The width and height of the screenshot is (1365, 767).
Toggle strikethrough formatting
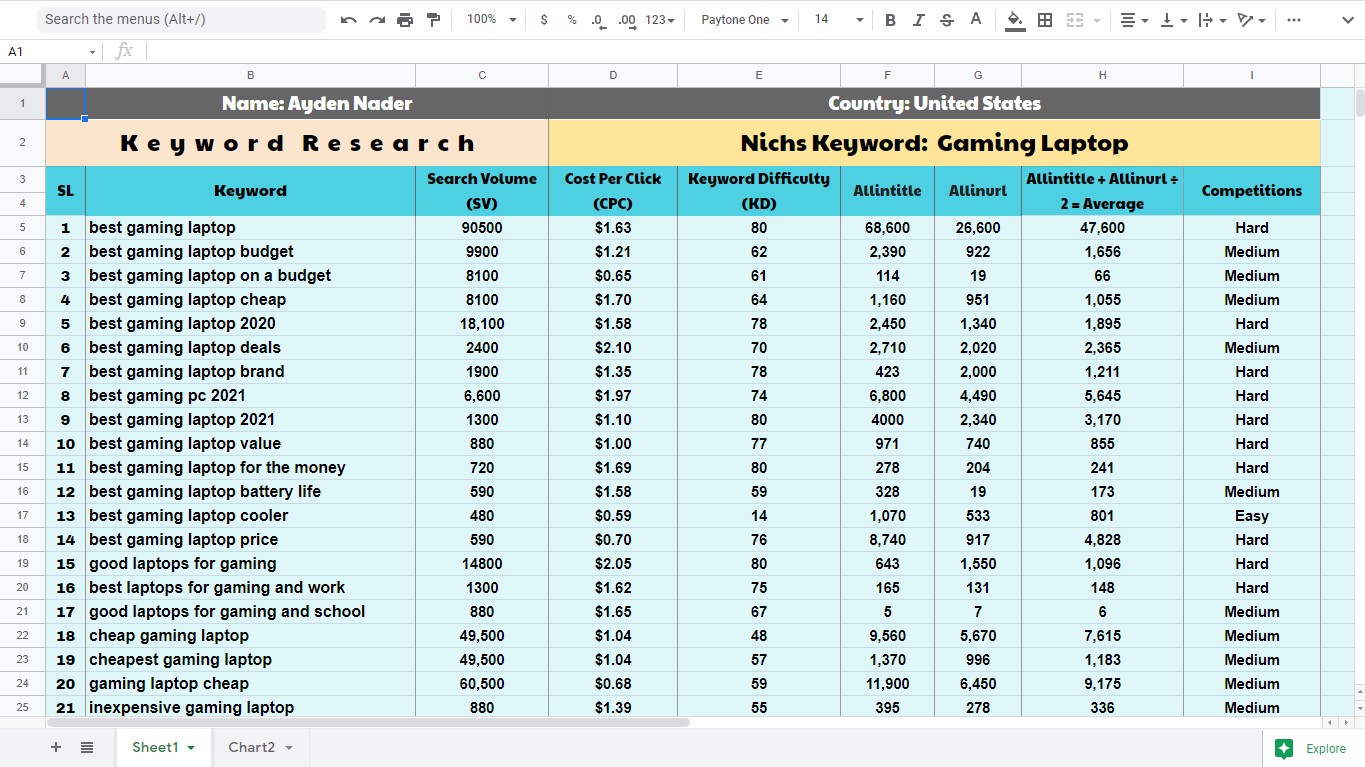tap(947, 20)
